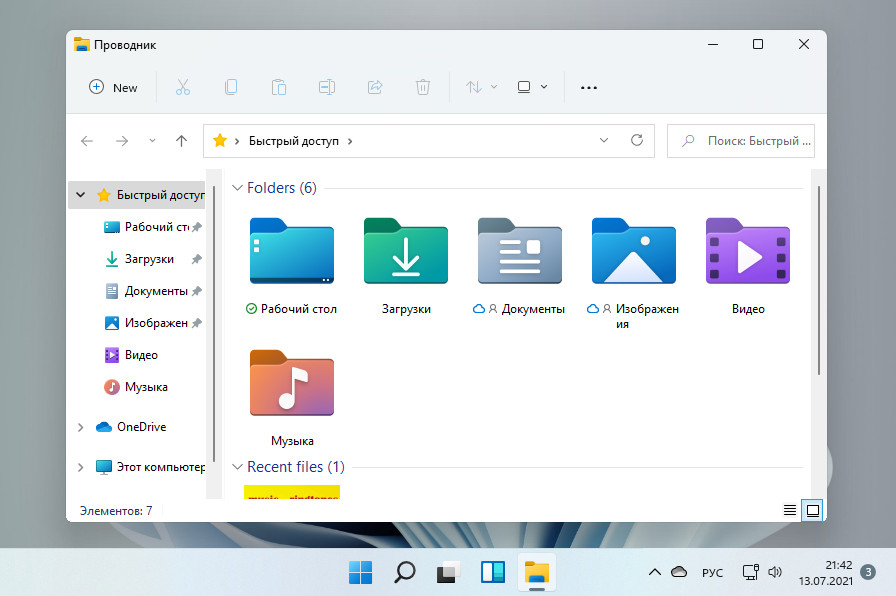Click the Copy icon in the toolbar
This screenshot has height=596, width=896.
231,87
